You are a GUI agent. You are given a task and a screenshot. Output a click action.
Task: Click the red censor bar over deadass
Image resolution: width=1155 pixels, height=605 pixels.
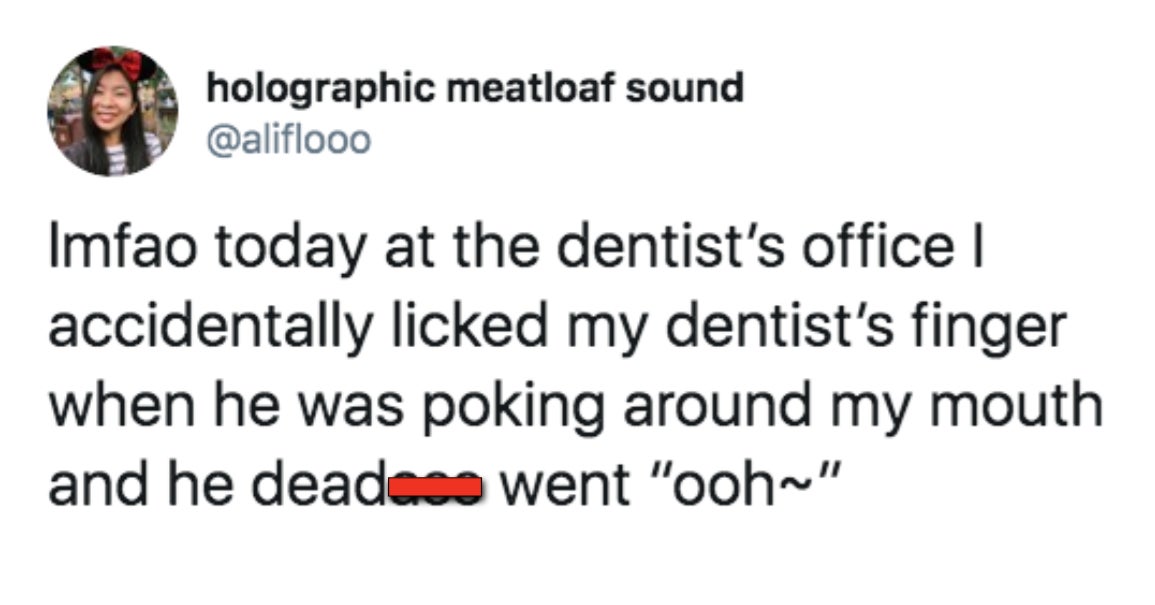click(435, 486)
